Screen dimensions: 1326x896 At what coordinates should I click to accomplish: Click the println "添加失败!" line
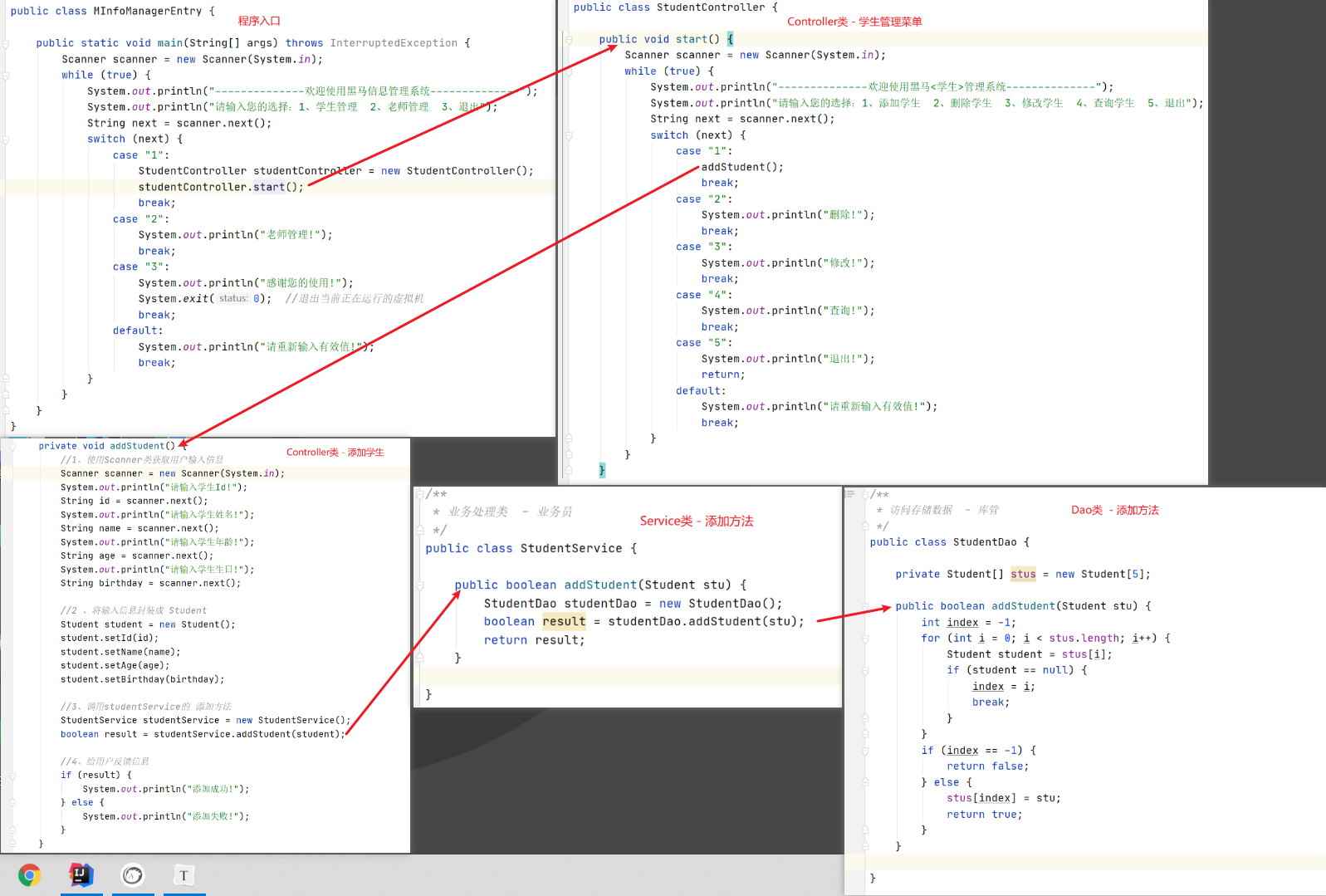(x=166, y=816)
